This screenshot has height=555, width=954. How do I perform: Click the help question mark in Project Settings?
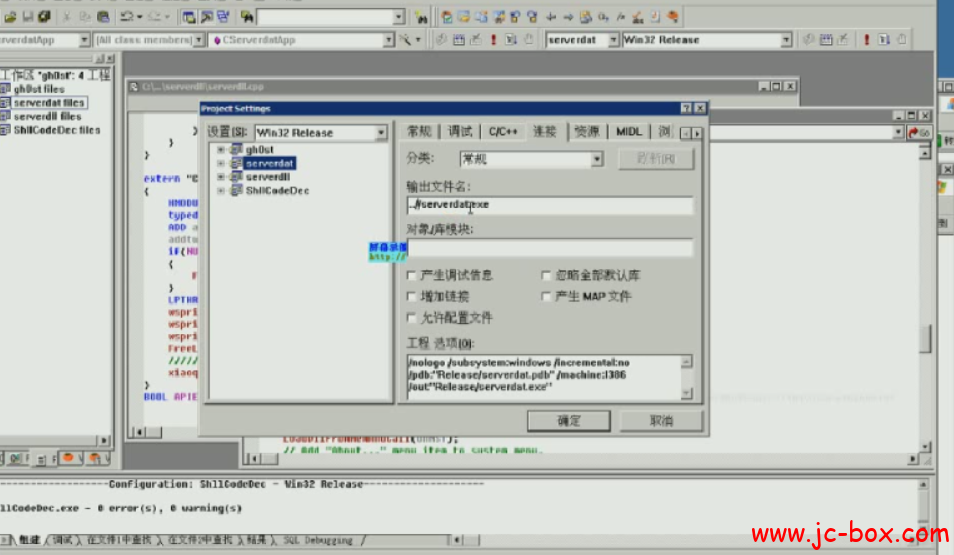pyautogui.click(x=686, y=108)
